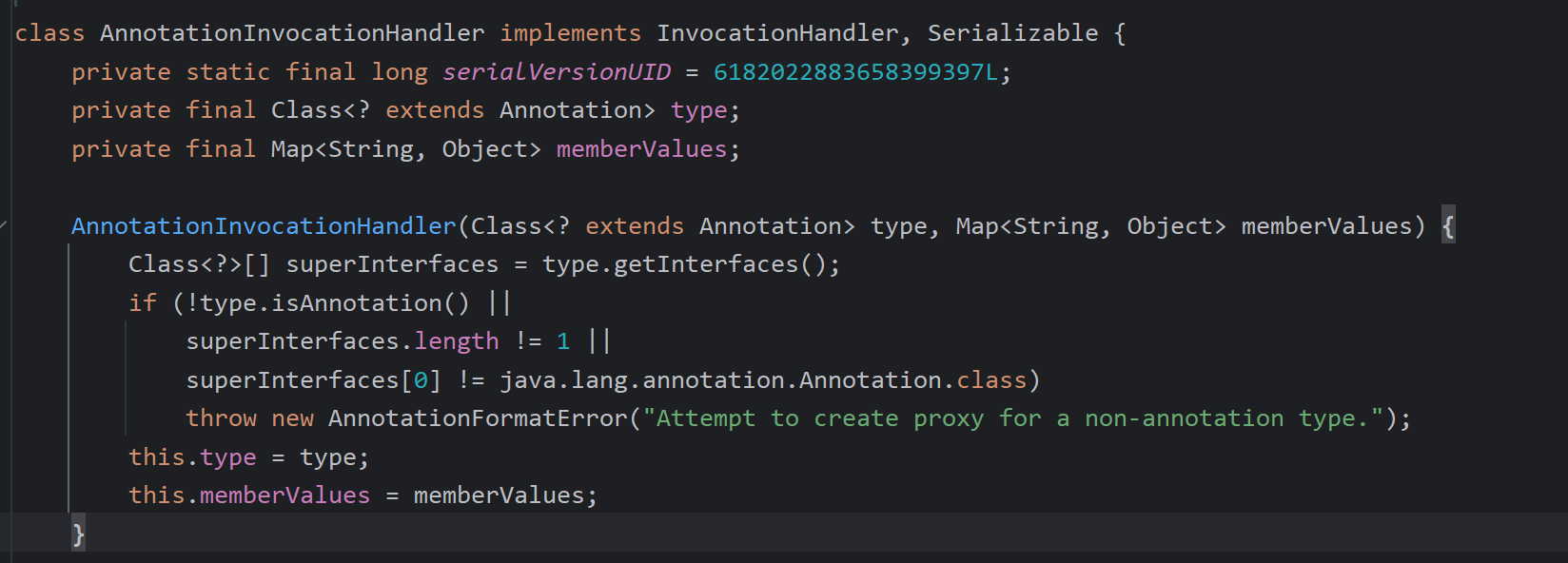Click the "if" keyword

[x=143, y=303]
